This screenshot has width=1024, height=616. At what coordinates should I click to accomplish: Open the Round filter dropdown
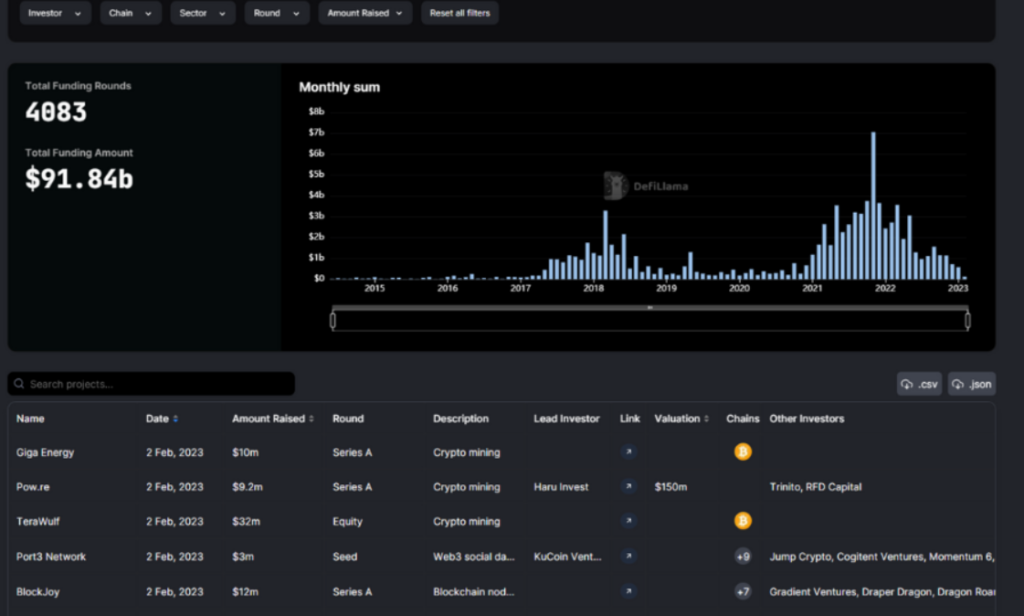(277, 13)
